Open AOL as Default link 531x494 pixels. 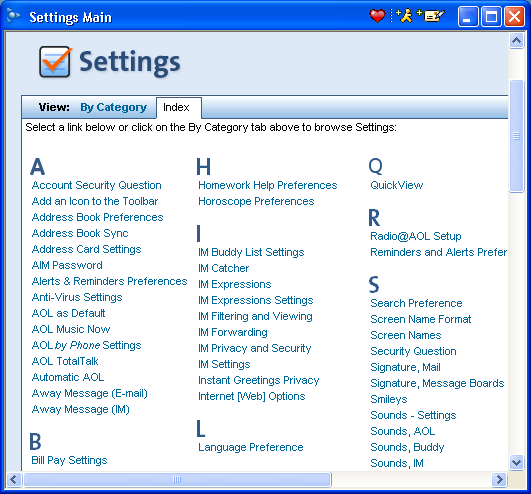(68, 313)
